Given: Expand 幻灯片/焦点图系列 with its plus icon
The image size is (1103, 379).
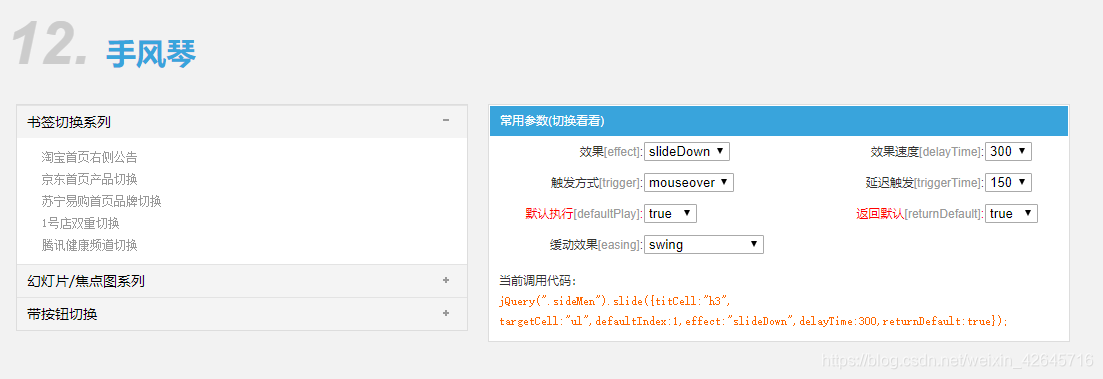Looking at the screenshot, I should coord(445,281).
